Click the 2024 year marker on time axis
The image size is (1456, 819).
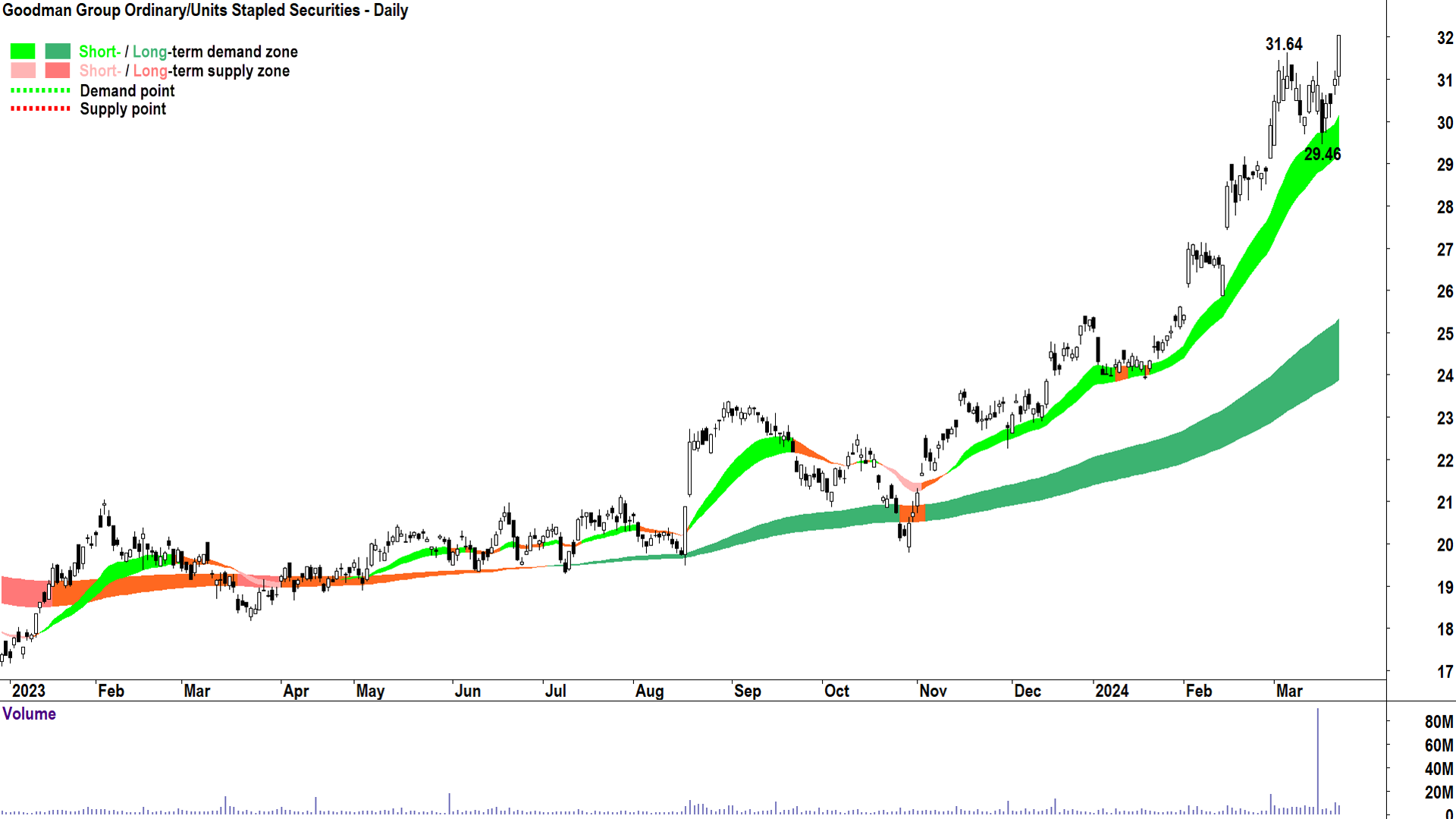point(1112,691)
